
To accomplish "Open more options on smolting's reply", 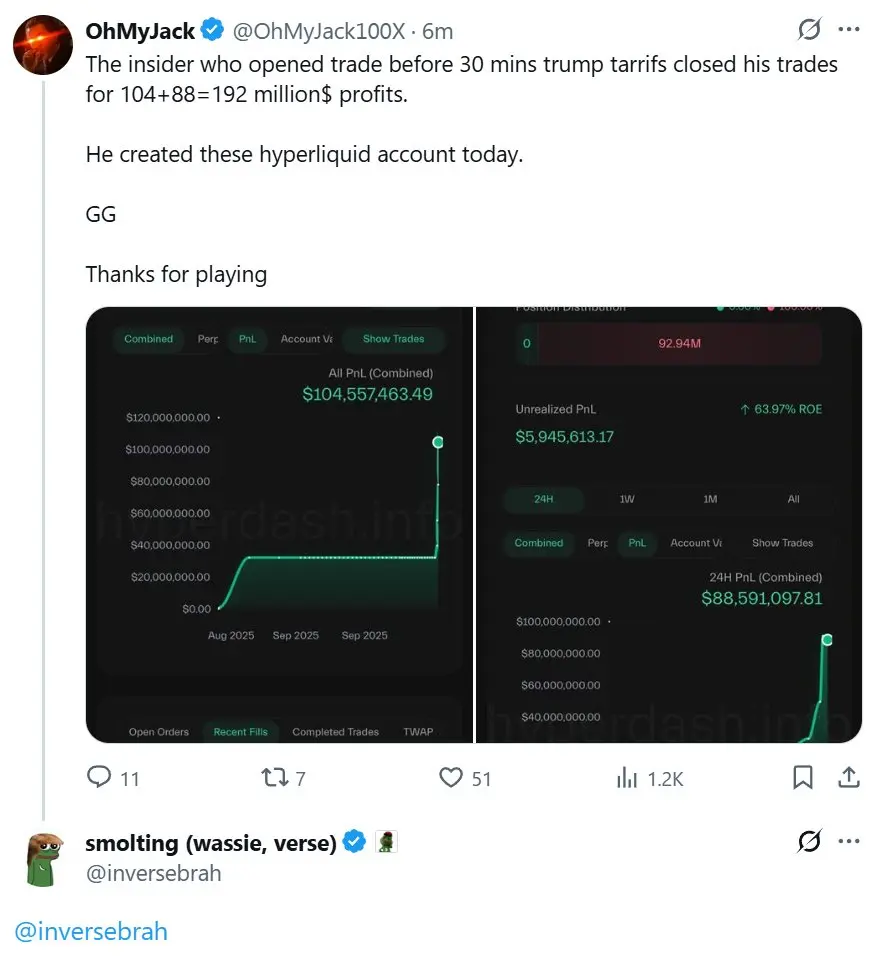I will 849,842.
